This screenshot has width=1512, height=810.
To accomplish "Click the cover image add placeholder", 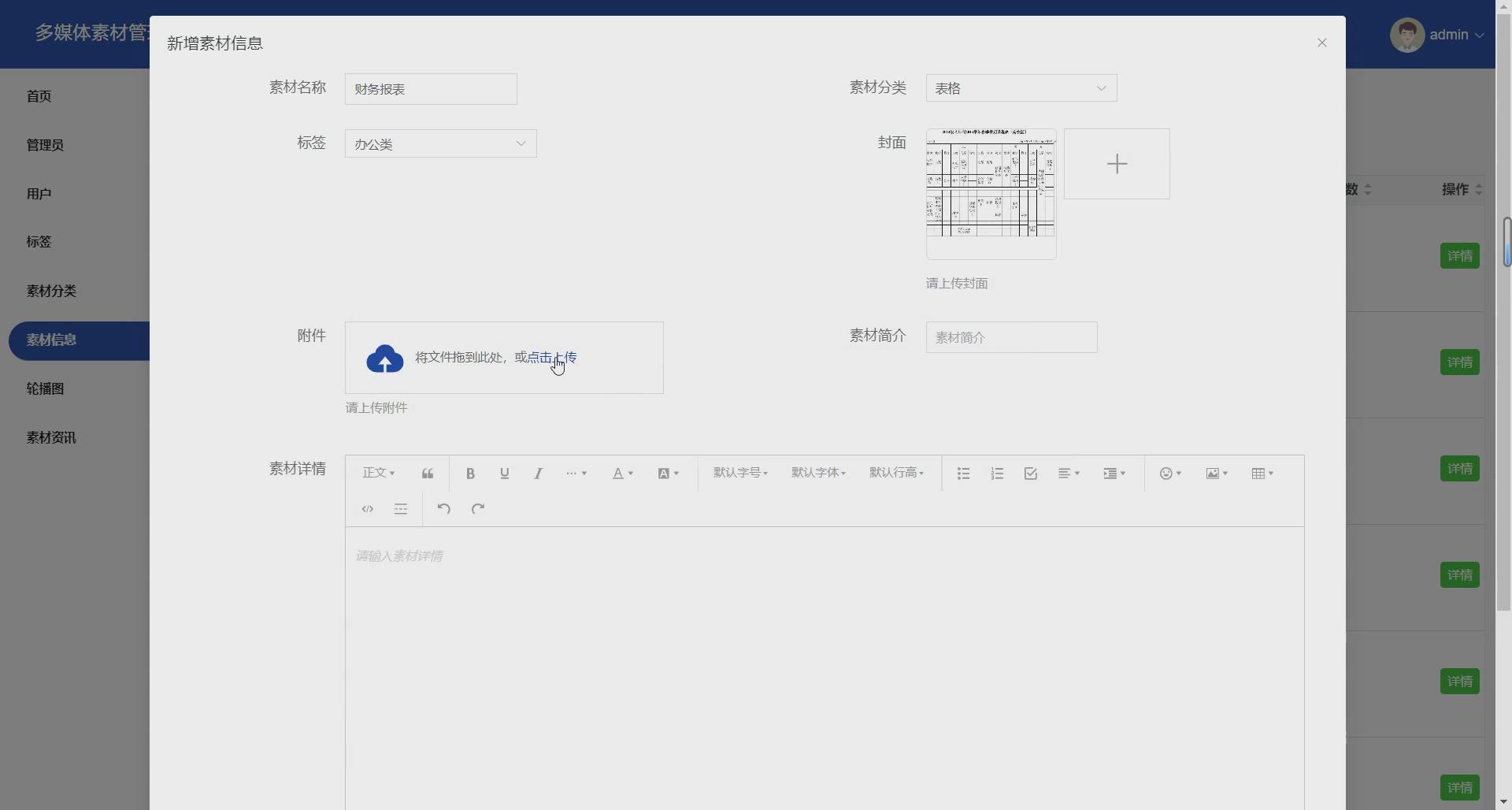I will pos(1117,163).
